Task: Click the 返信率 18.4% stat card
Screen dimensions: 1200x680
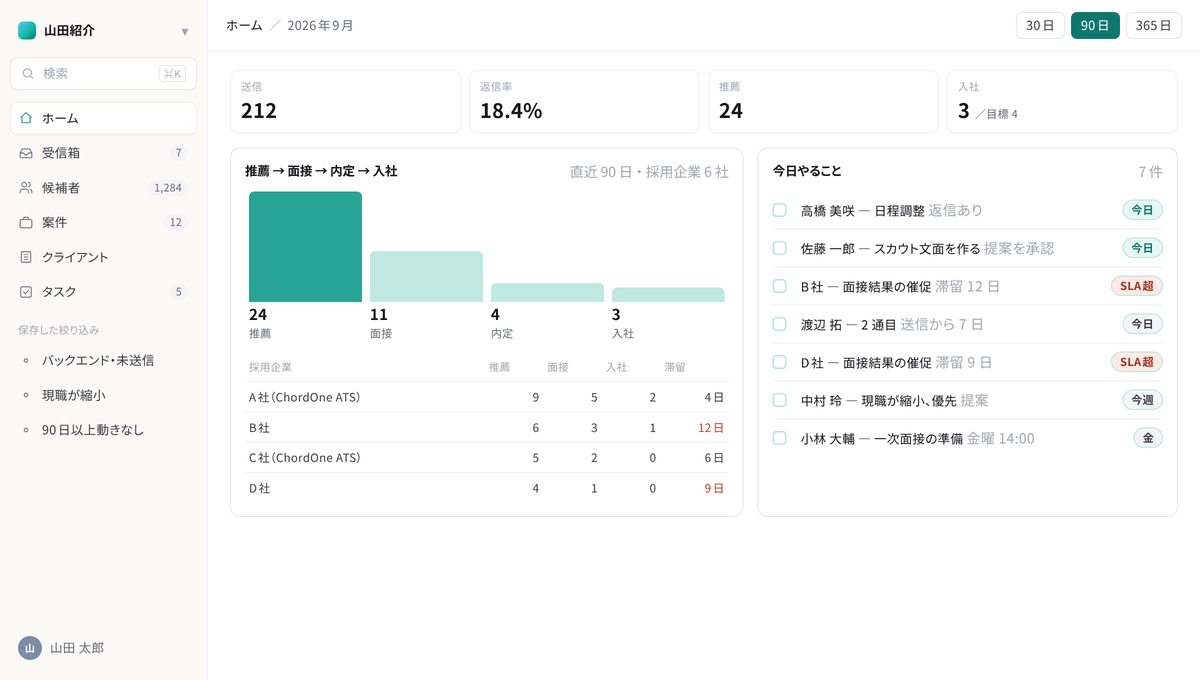Action: (584, 102)
